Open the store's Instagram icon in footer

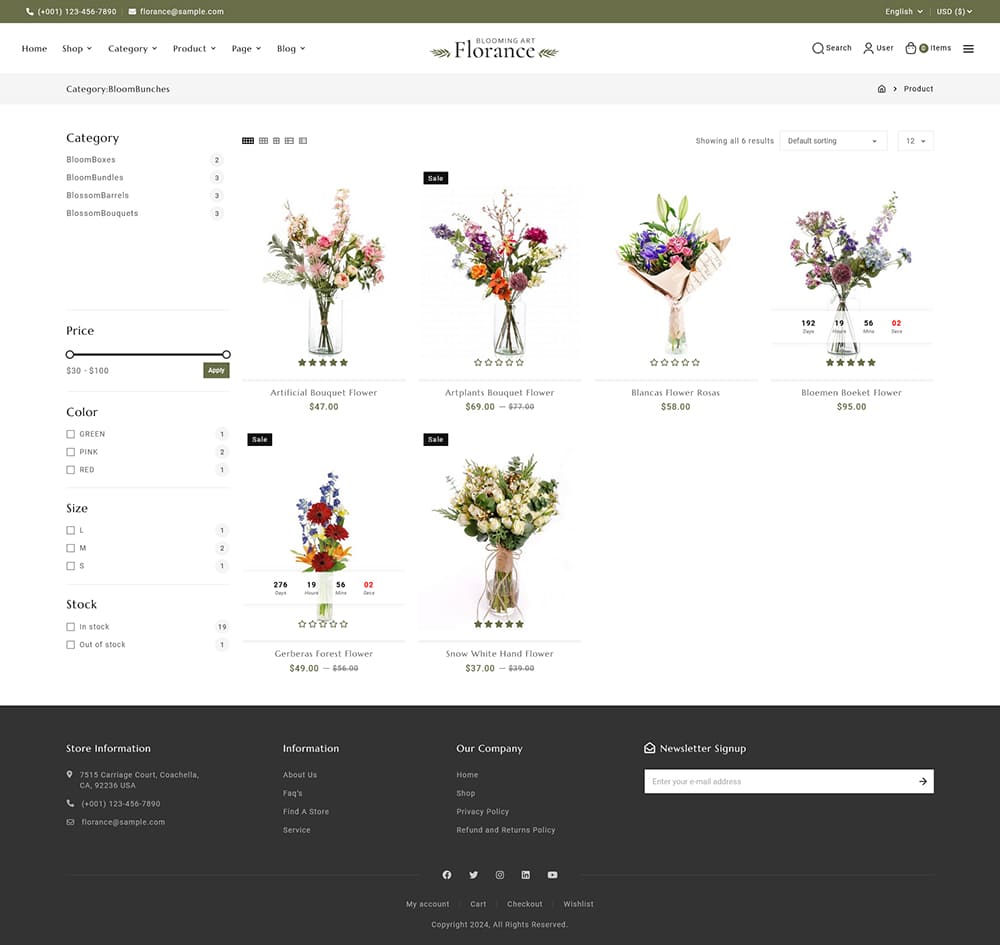[499, 874]
